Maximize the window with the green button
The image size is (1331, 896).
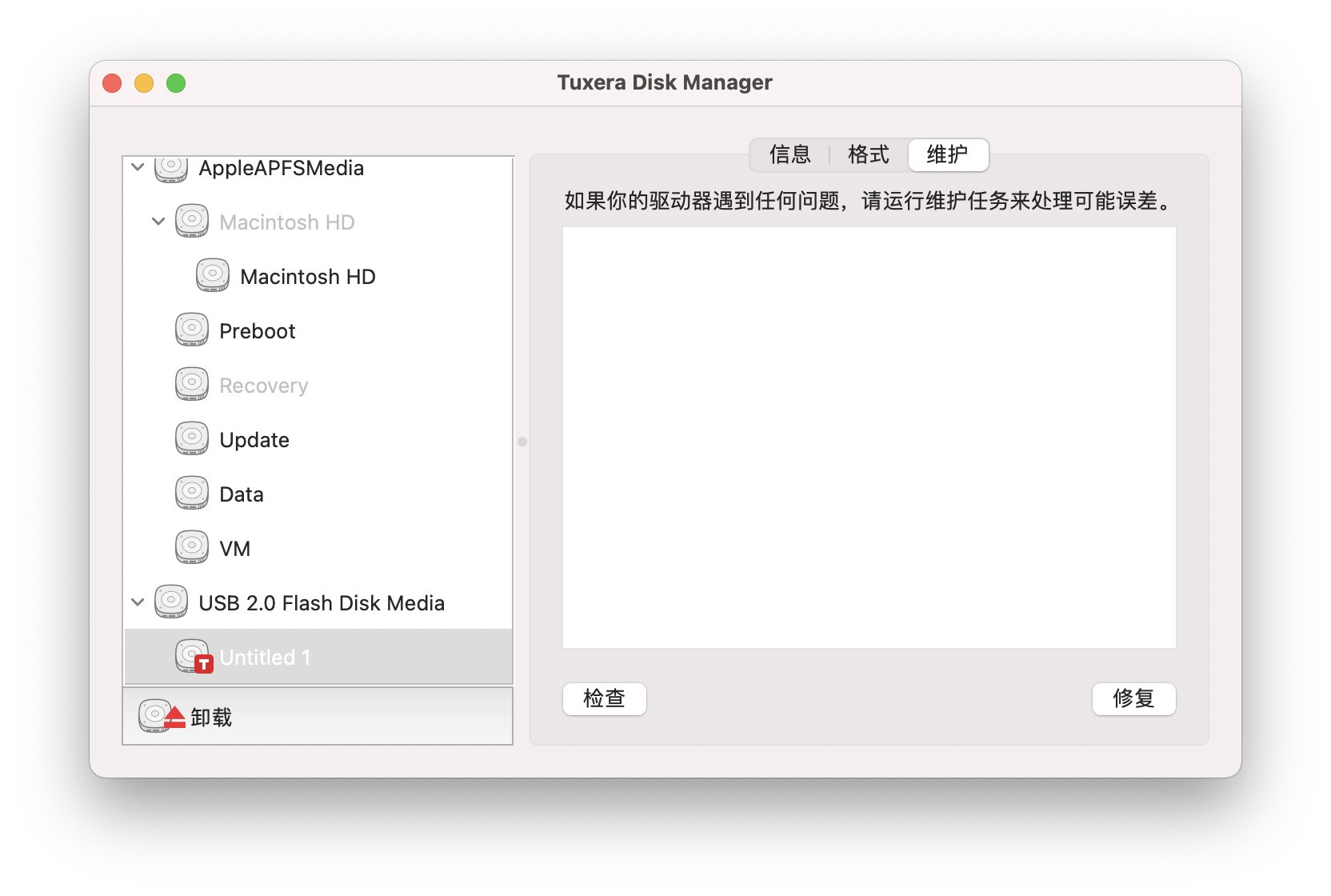pos(176,83)
